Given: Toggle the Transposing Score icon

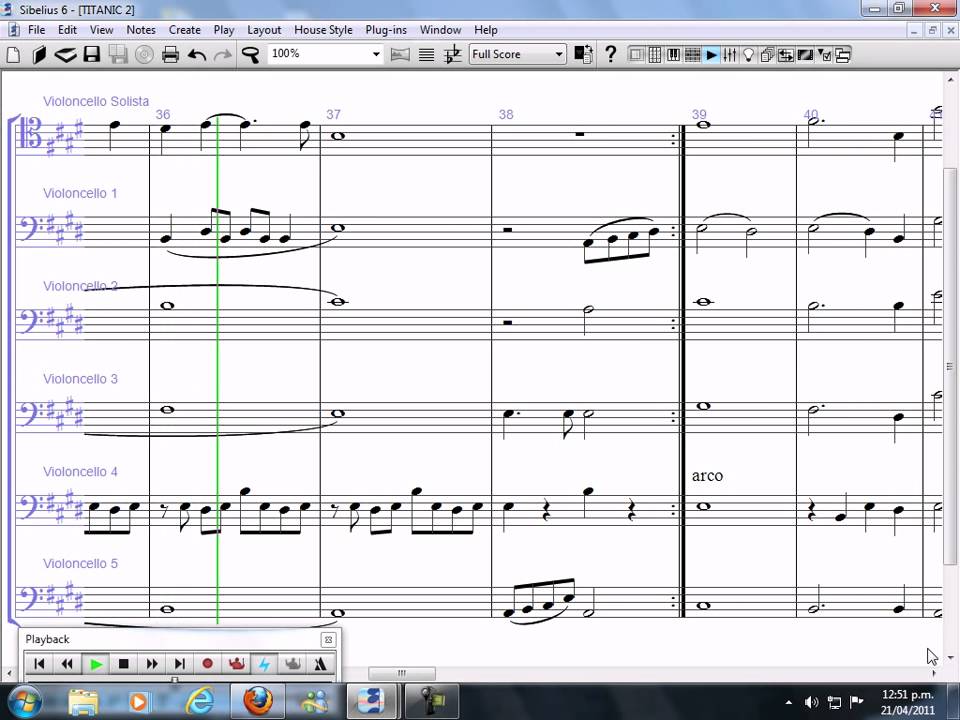Looking at the screenshot, I should [x=452, y=54].
